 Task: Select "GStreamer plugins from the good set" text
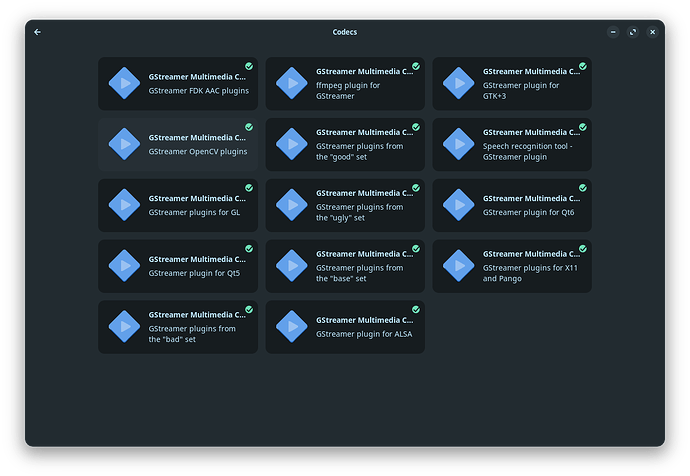pyautogui.click(x=359, y=151)
